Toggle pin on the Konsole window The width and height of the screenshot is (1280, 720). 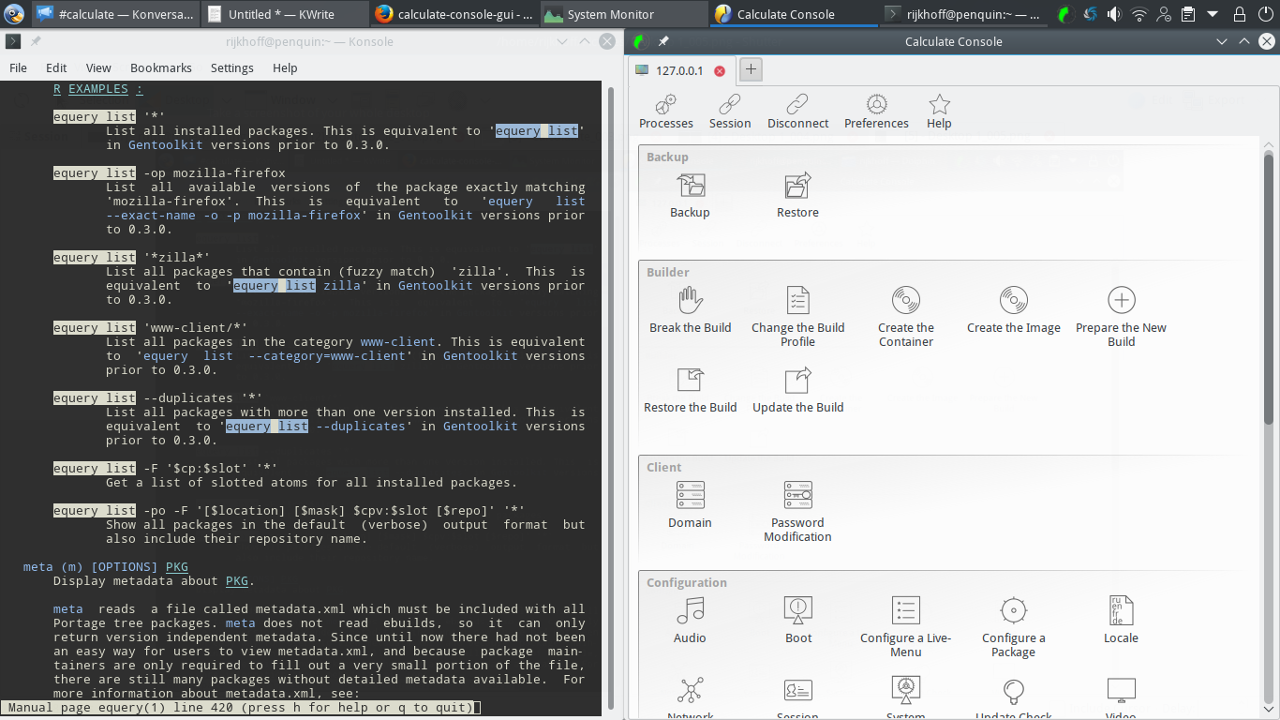[36, 42]
